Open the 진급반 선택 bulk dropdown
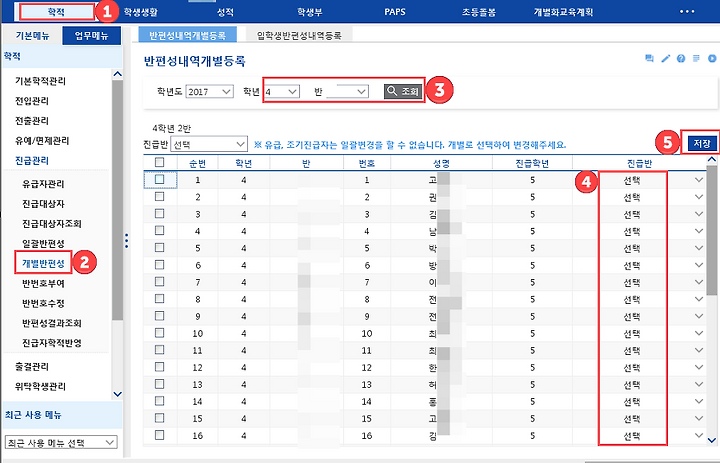The width and height of the screenshot is (720, 463). point(209,145)
